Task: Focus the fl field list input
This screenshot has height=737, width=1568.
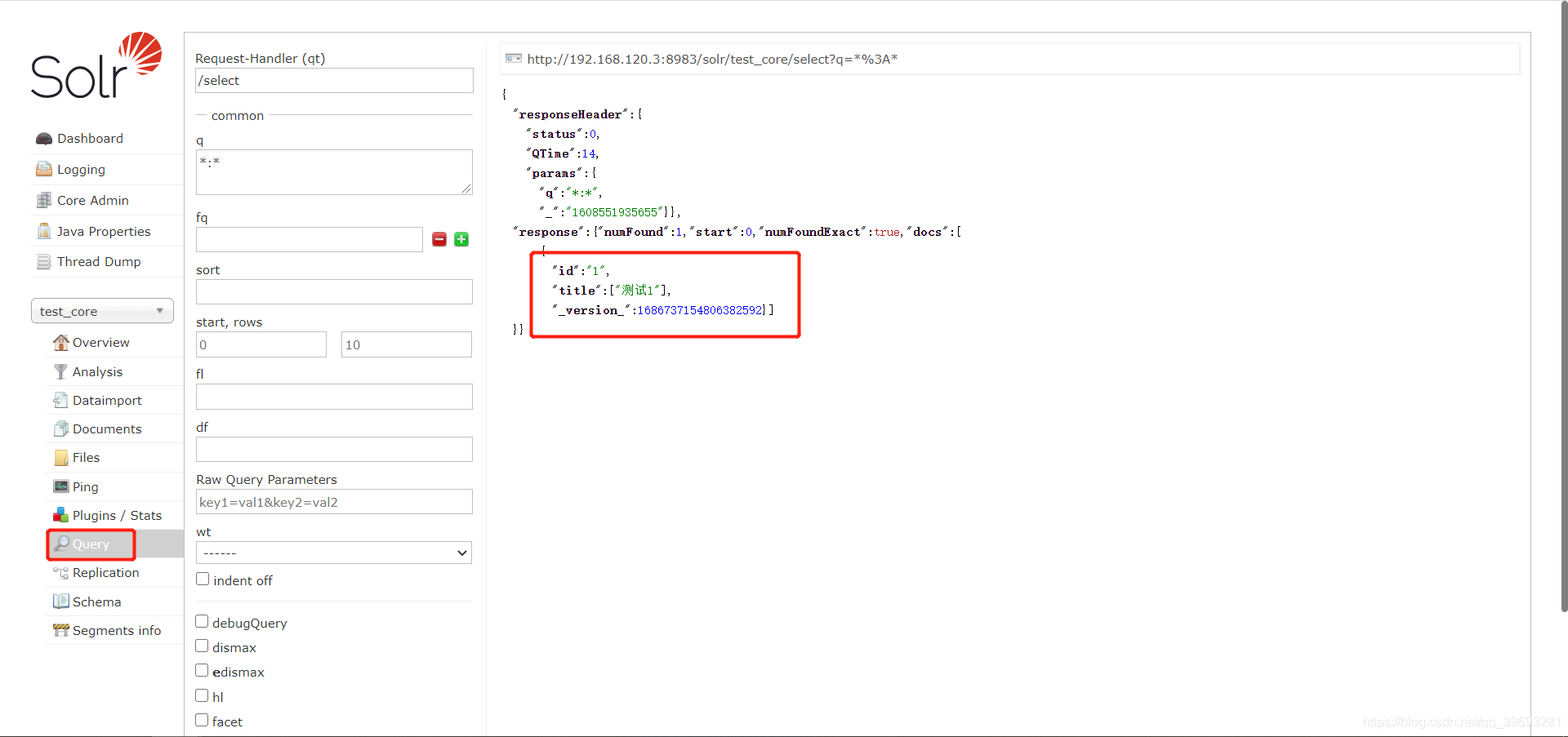Action: click(334, 397)
